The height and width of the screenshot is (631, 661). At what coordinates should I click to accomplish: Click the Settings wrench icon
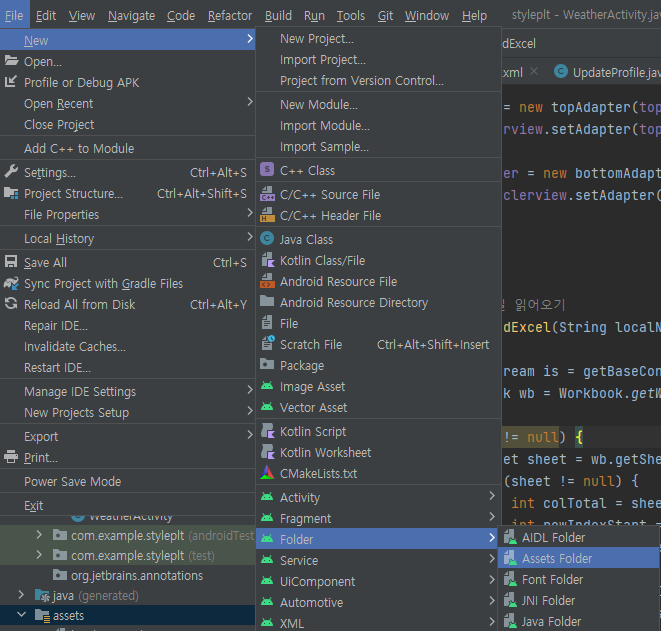coord(11,172)
